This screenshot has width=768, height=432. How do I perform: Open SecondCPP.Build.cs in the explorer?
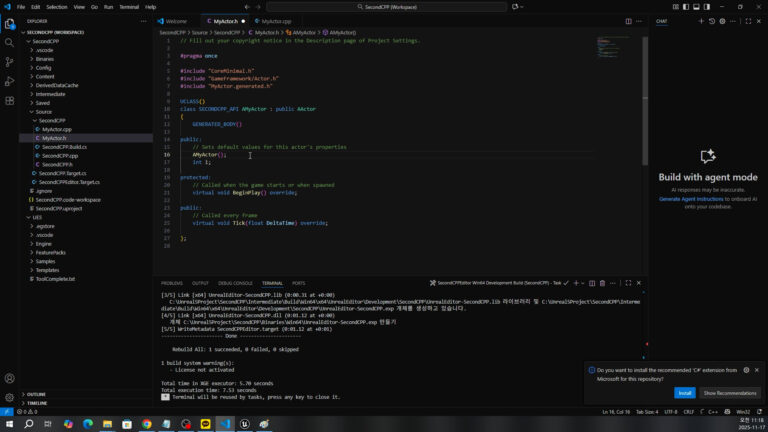coord(64,147)
